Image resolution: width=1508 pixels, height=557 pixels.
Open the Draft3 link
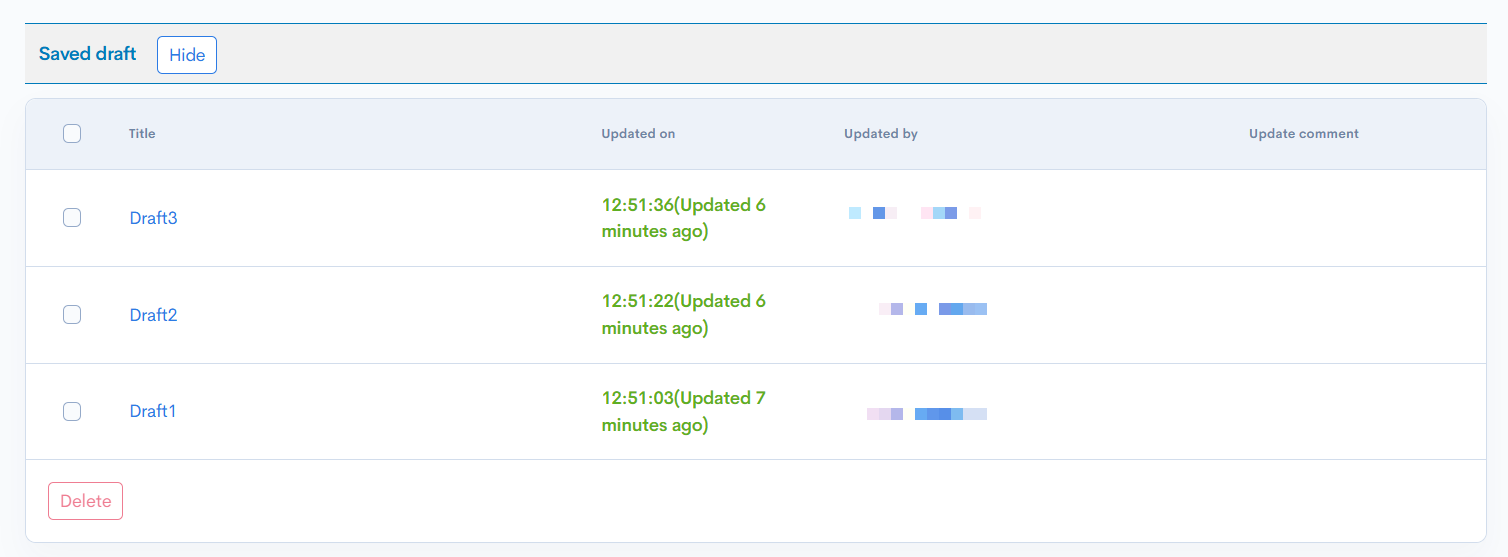(154, 218)
